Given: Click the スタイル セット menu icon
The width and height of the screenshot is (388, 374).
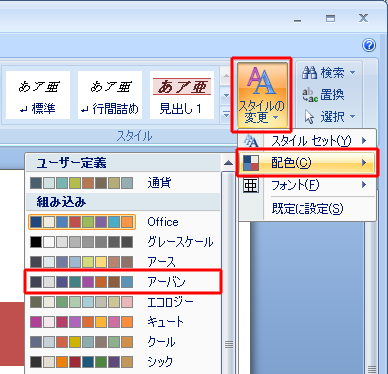Looking at the screenshot, I should (x=251, y=141).
